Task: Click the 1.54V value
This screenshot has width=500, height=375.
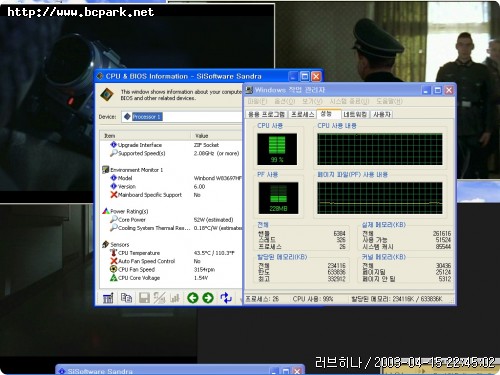Action: (x=201, y=278)
